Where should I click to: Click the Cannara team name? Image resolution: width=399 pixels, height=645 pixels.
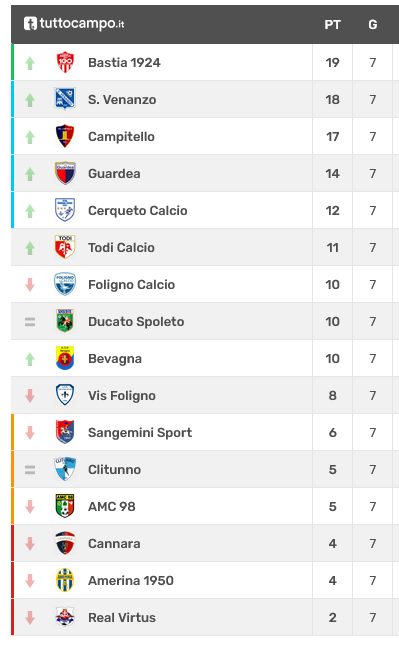[114, 543]
